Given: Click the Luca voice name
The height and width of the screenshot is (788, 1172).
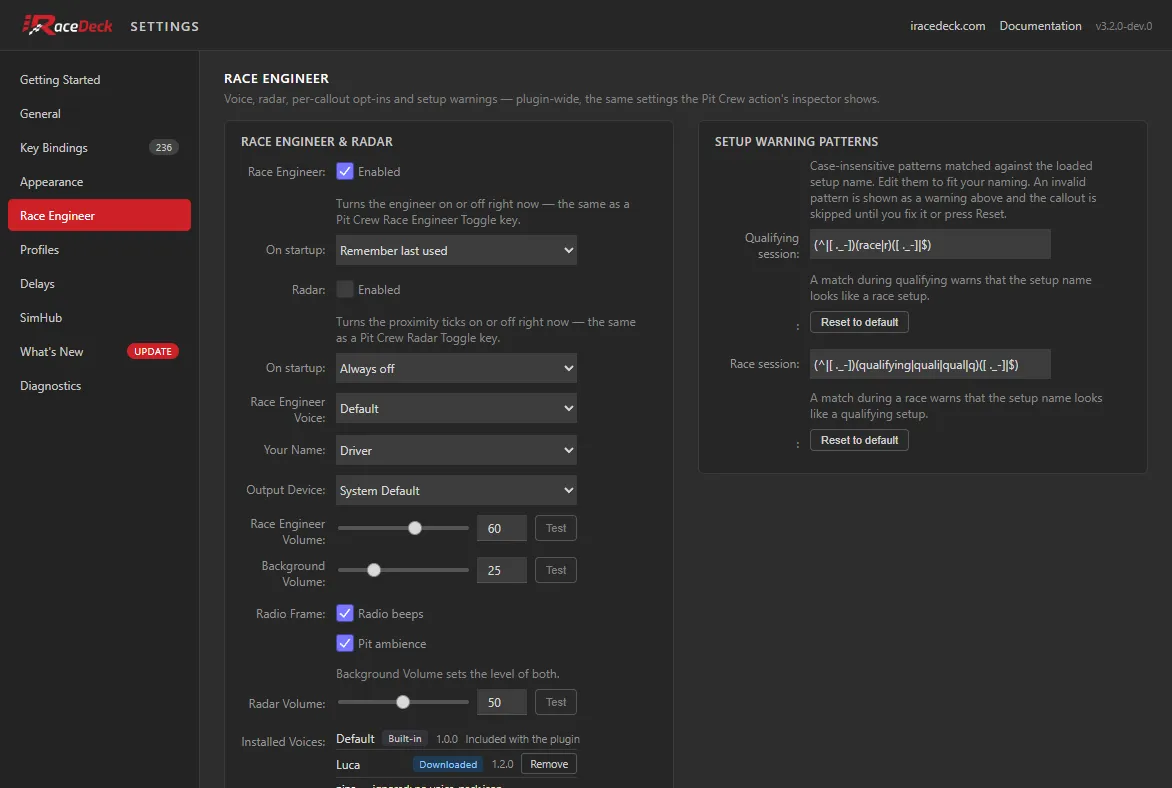Looking at the screenshot, I should pos(348,765).
